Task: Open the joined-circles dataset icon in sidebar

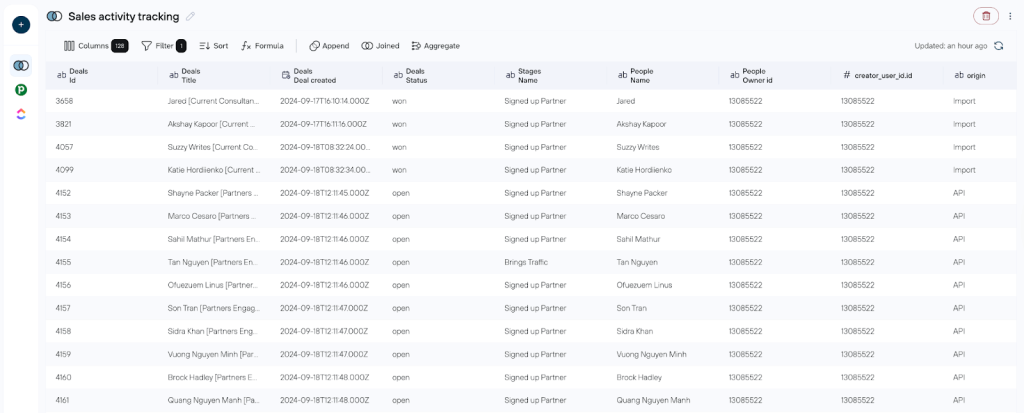Action: tap(21, 65)
